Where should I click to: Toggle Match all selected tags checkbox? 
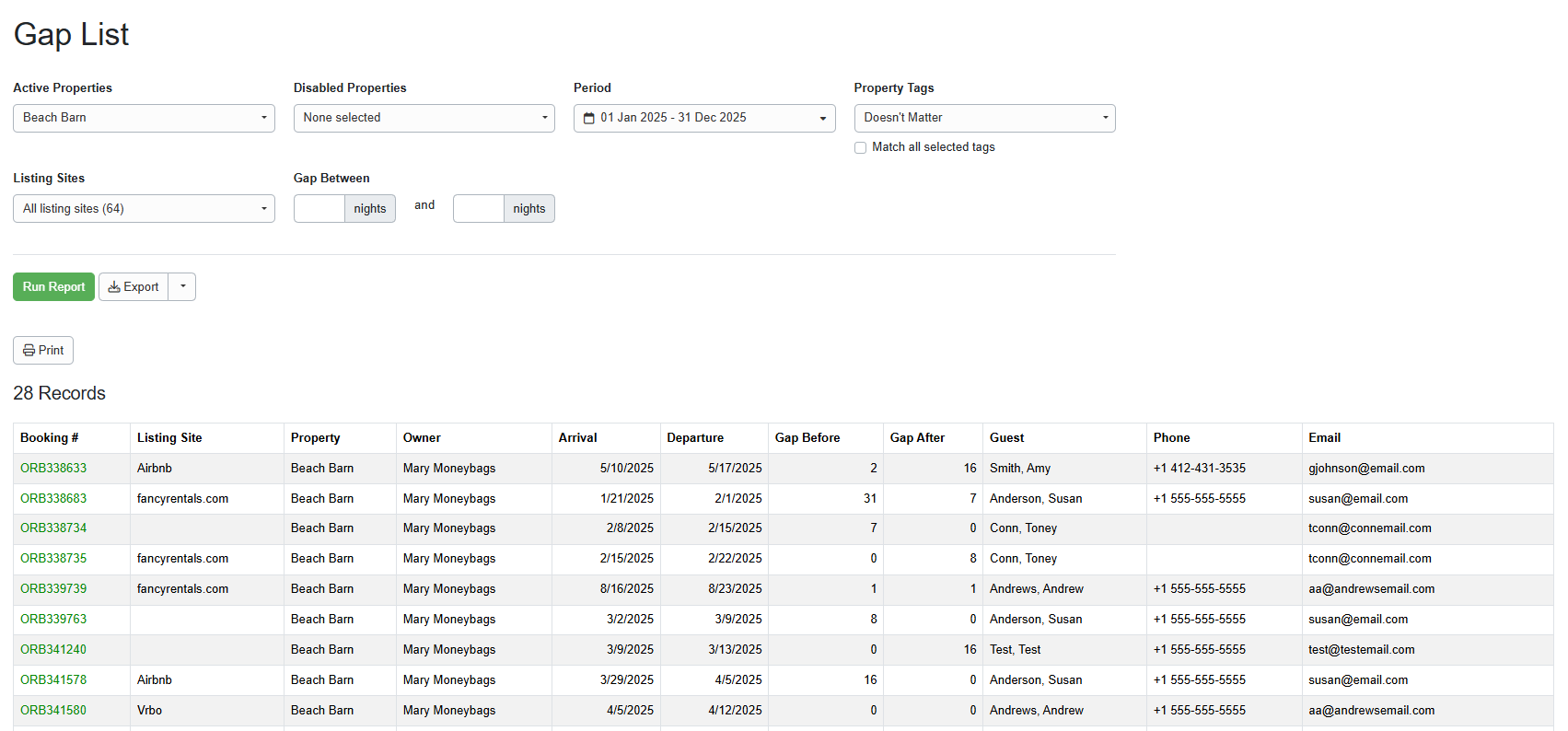click(860, 147)
